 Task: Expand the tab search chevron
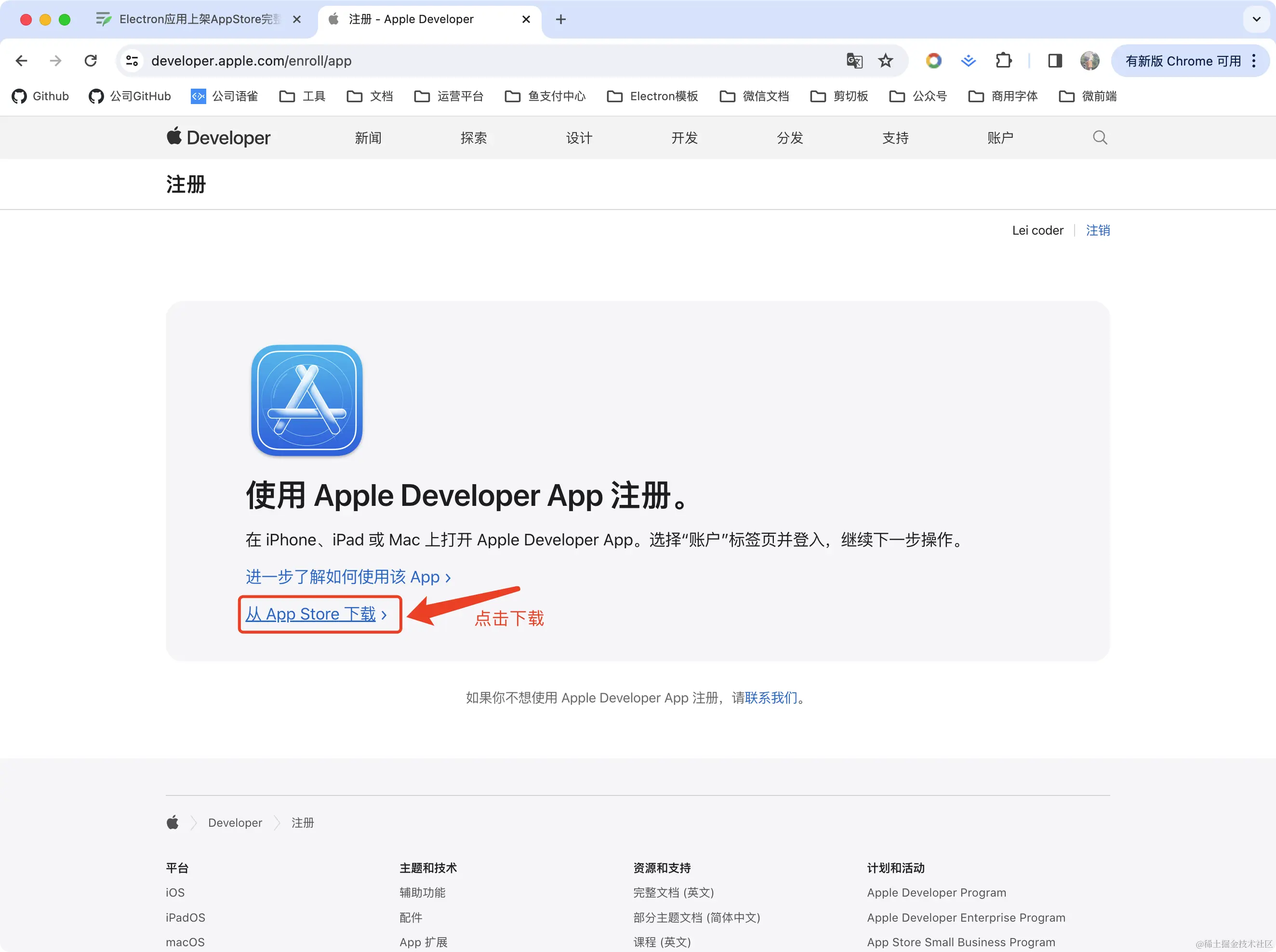point(1256,19)
